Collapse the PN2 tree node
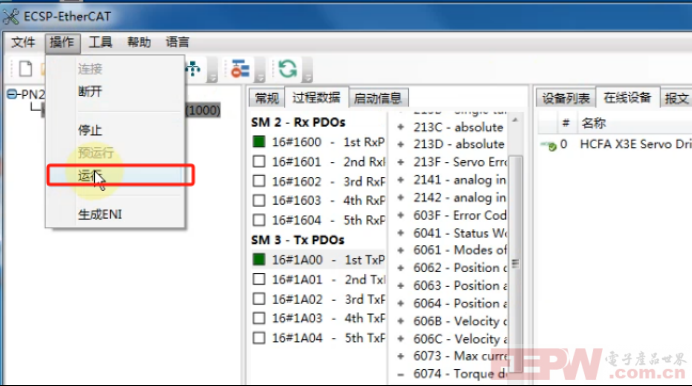692x386 pixels. 12,94
